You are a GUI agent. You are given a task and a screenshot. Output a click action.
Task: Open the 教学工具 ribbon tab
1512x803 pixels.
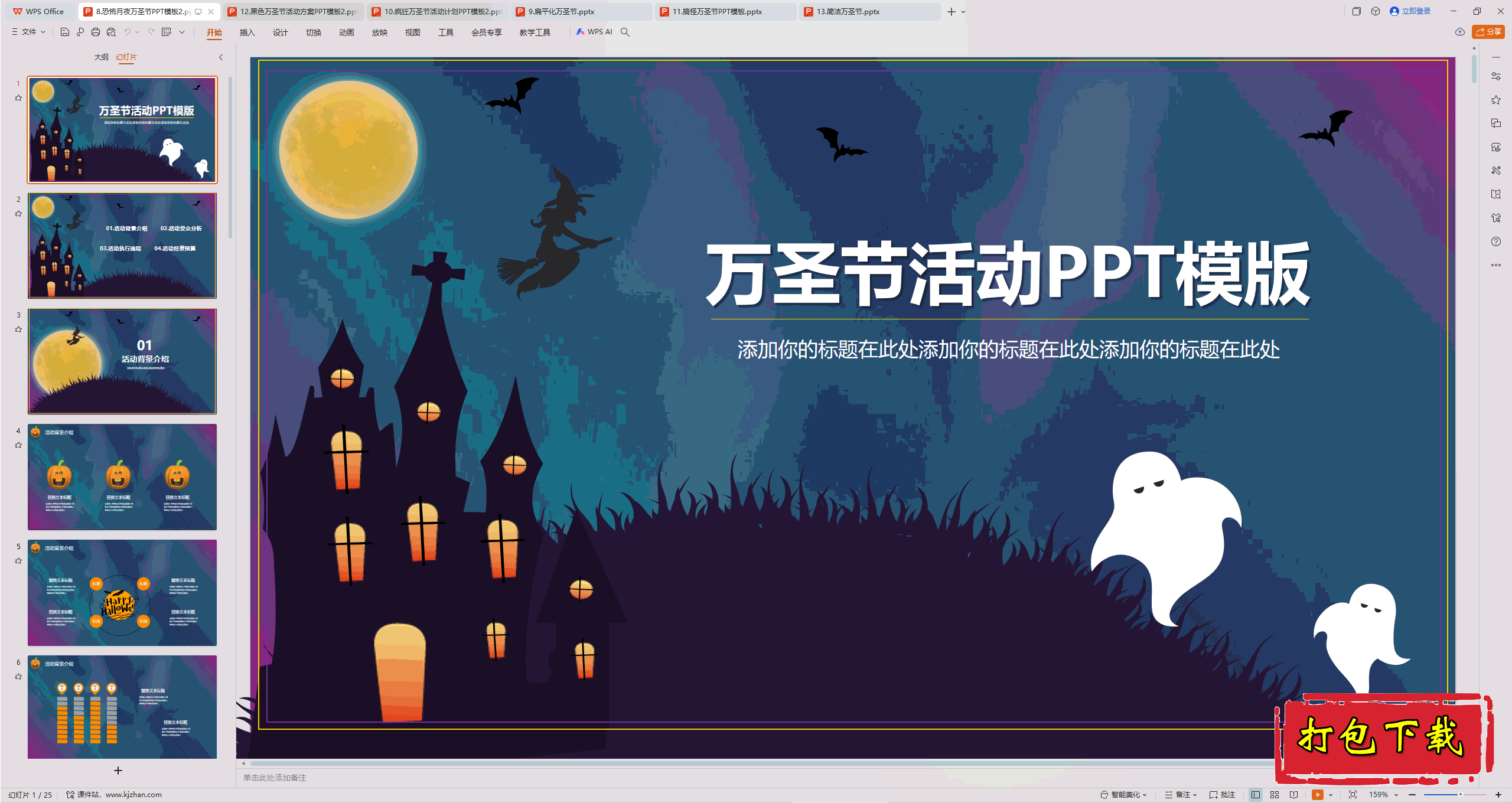click(535, 32)
